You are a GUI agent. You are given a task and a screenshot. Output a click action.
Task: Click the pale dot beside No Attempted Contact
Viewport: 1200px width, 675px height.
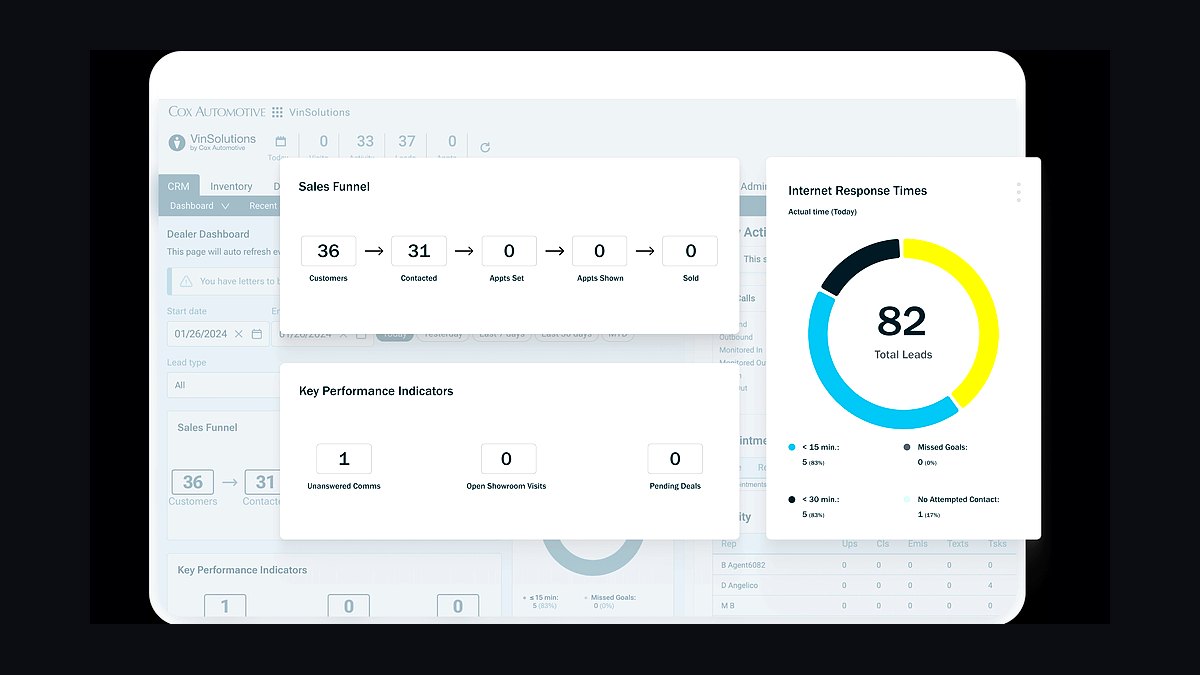pyautogui.click(x=907, y=499)
